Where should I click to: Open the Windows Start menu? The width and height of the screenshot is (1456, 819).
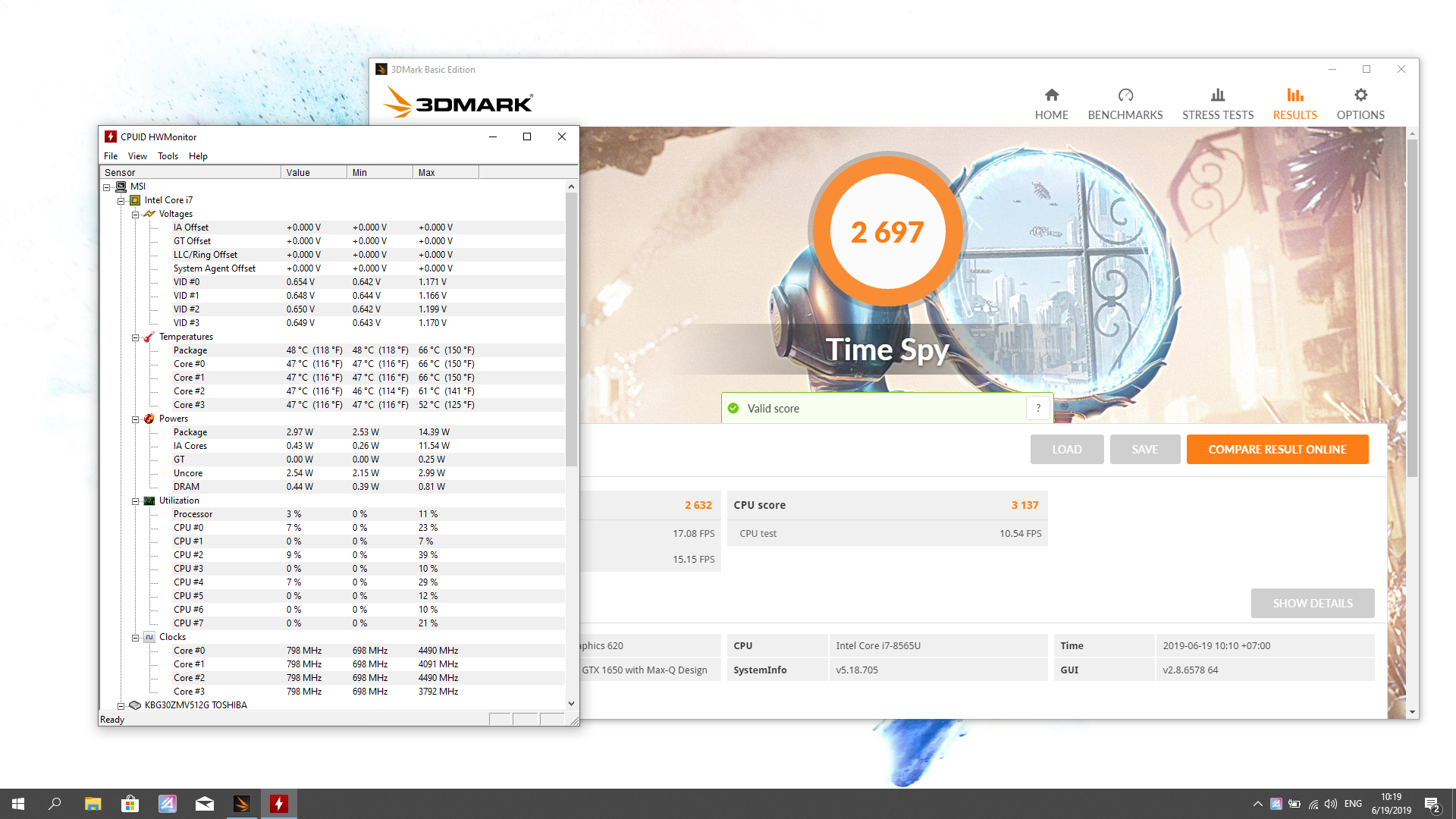coord(18,804)
